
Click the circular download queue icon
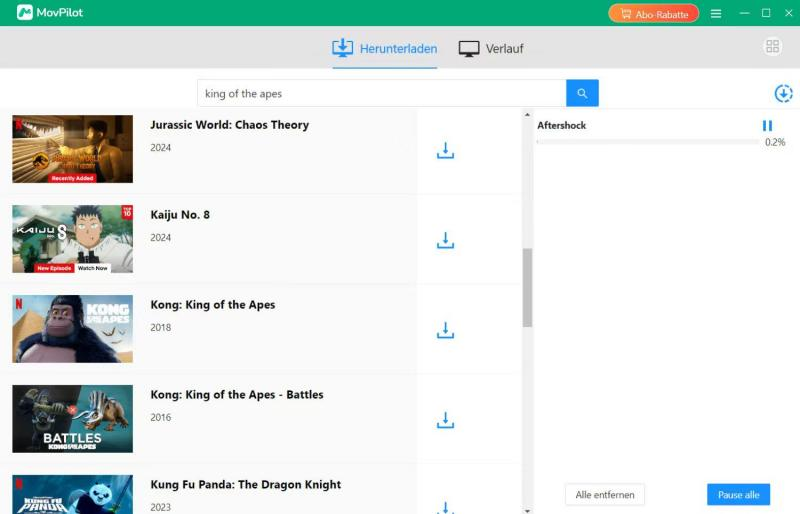(783, 93)
